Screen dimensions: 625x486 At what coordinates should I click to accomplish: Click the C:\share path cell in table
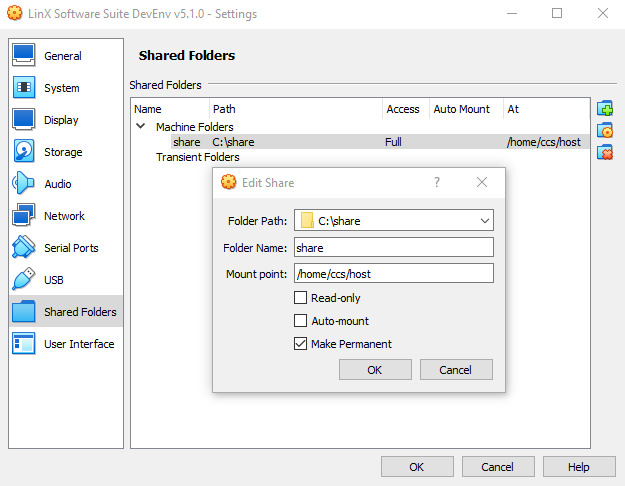(x=233, y=142)
